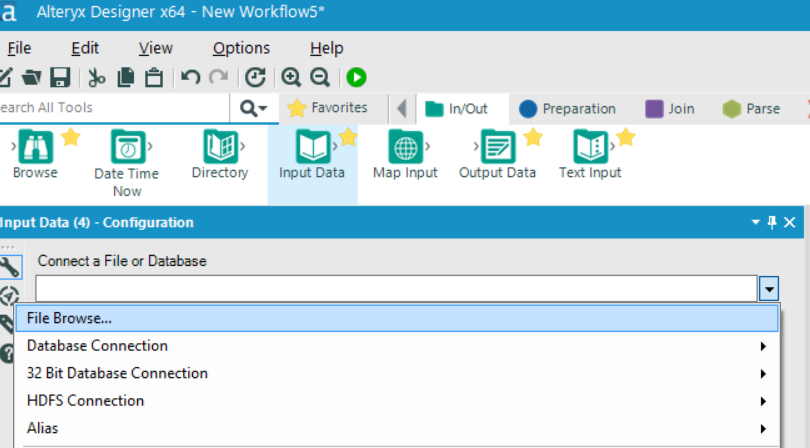Run the workflow with green play button
The height and width of the screenshot is (448, 810).
click(356, 78)
